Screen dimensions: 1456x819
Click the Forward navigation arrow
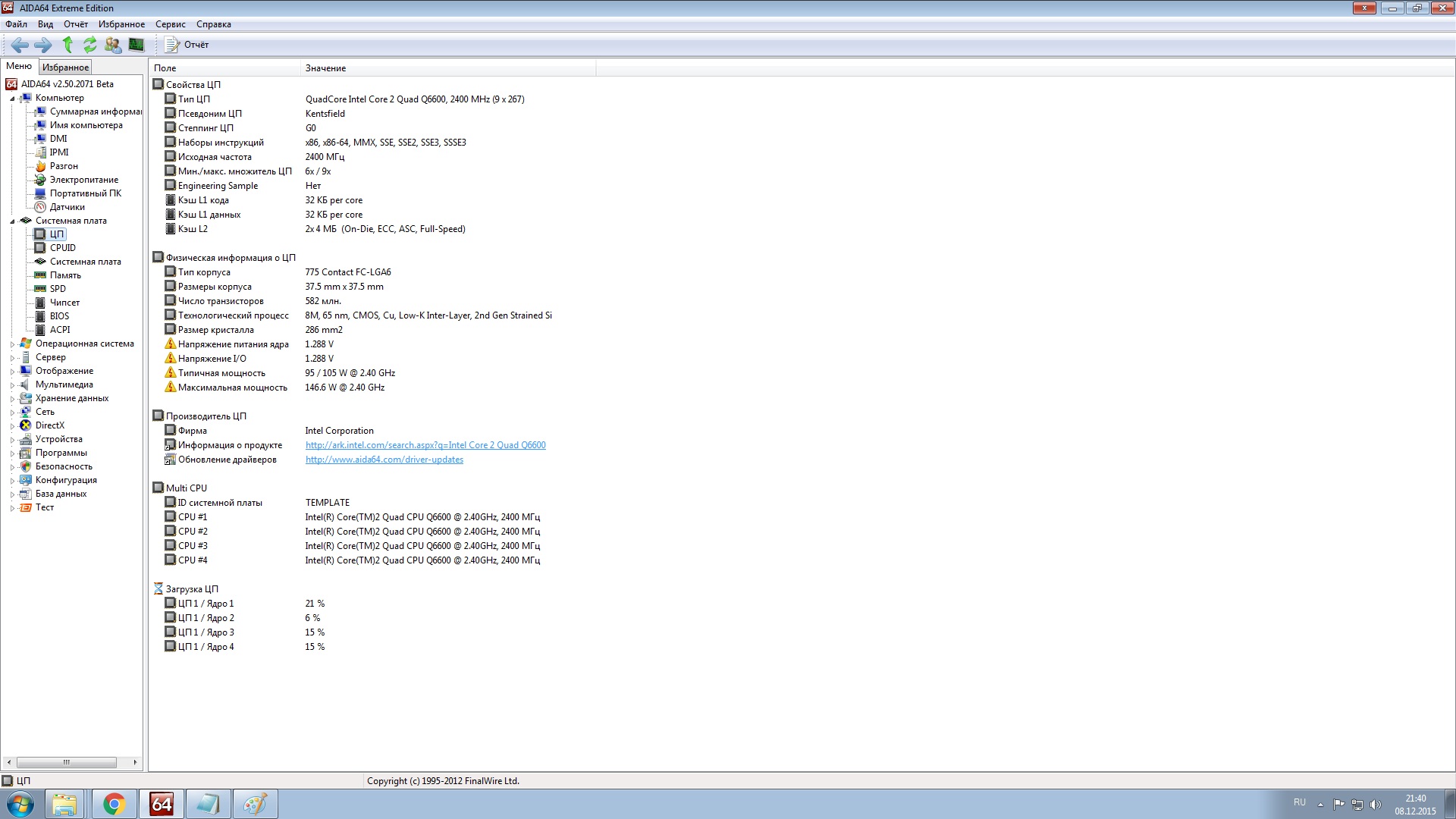[x=43, y=45]
